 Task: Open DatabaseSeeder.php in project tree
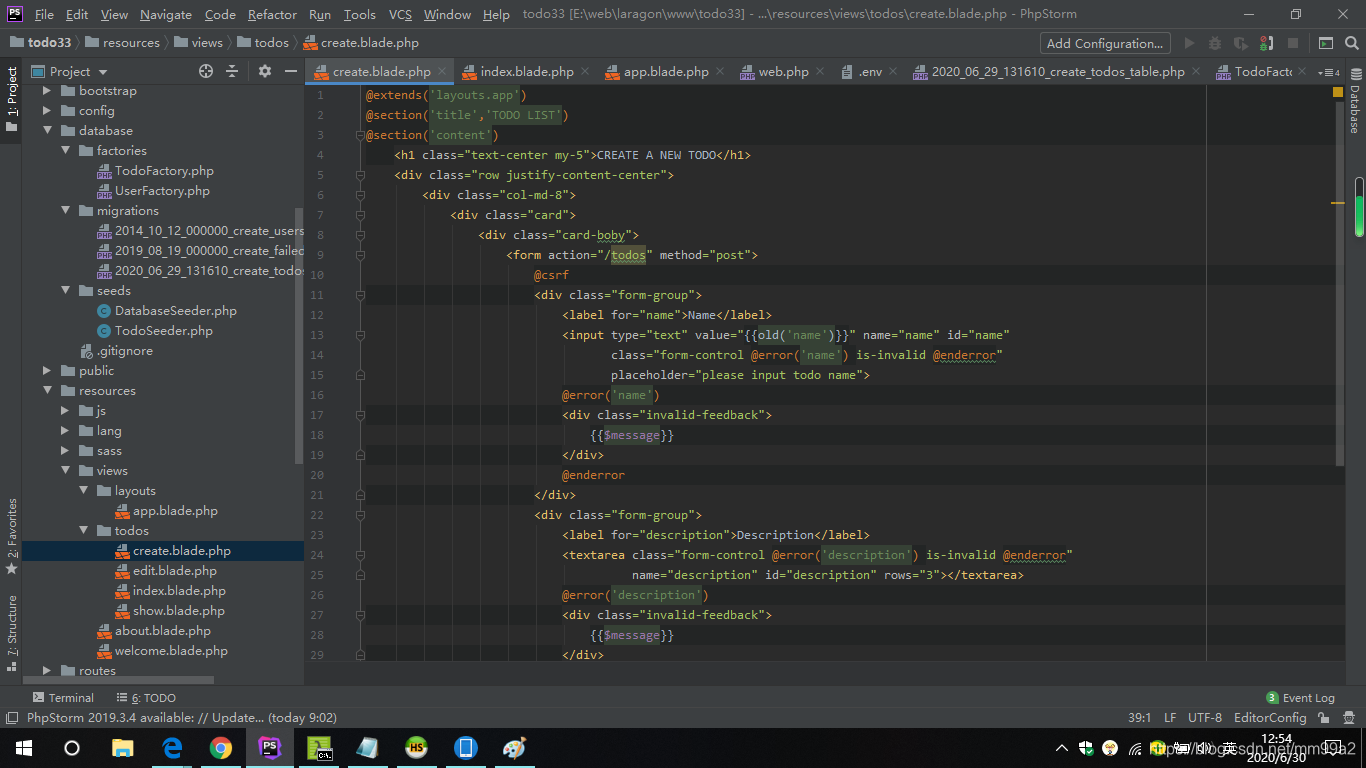click(x=176, y=311)
